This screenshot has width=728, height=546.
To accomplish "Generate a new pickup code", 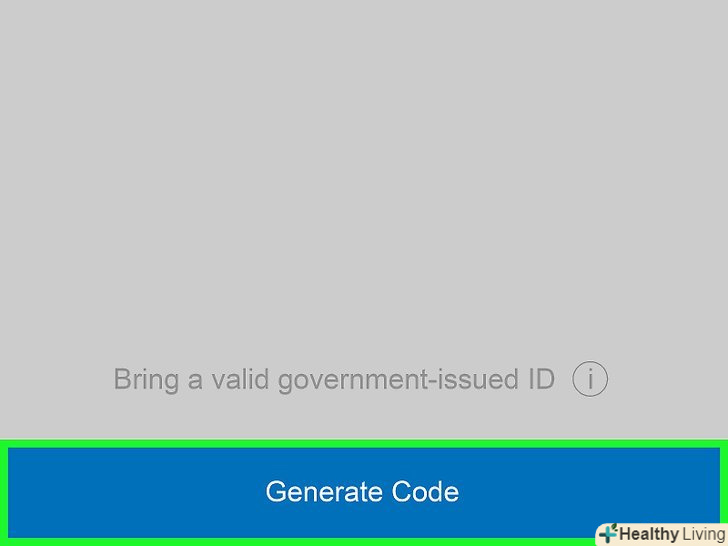I will [x=364, y=493].
